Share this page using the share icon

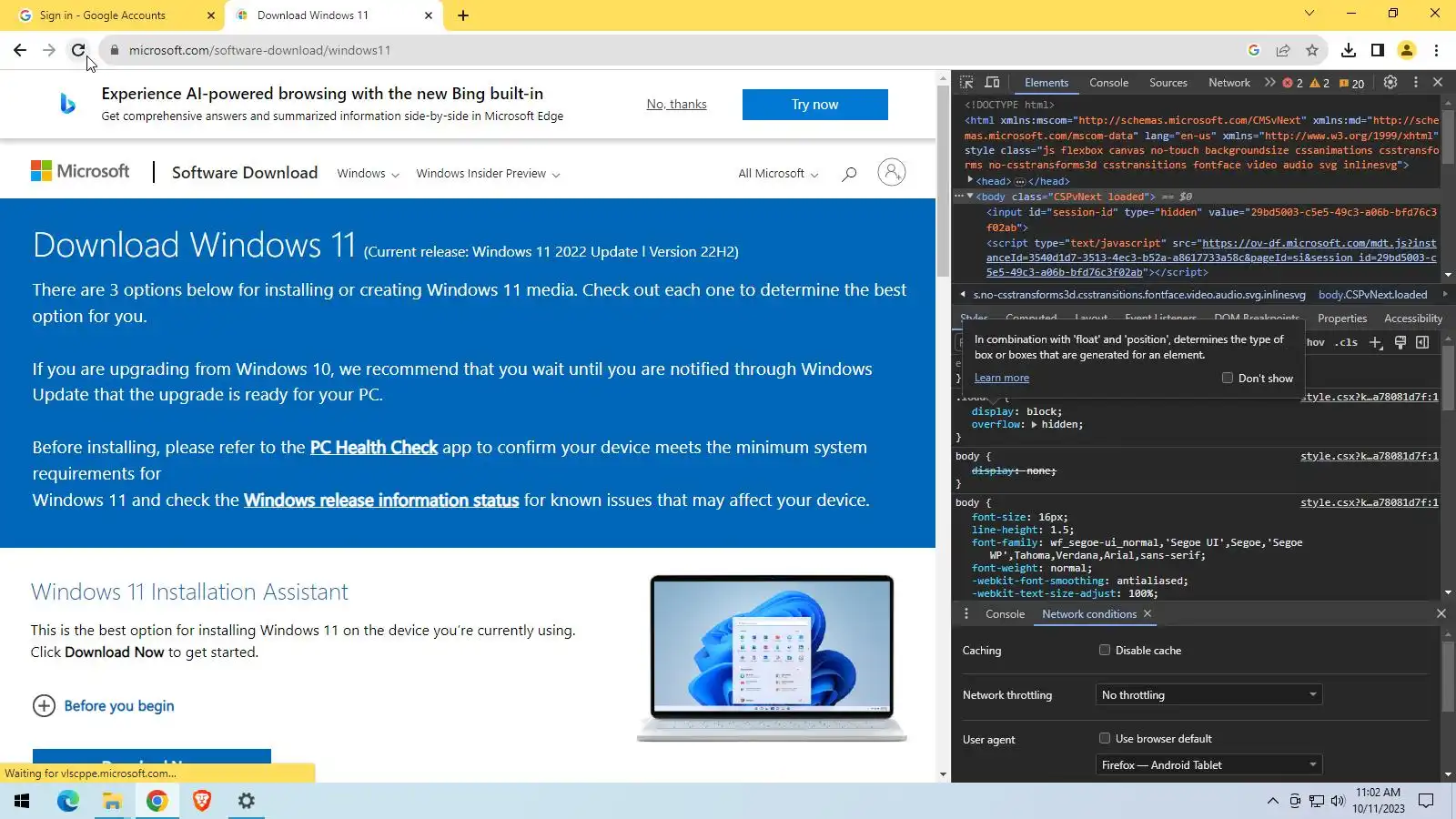1283,50
